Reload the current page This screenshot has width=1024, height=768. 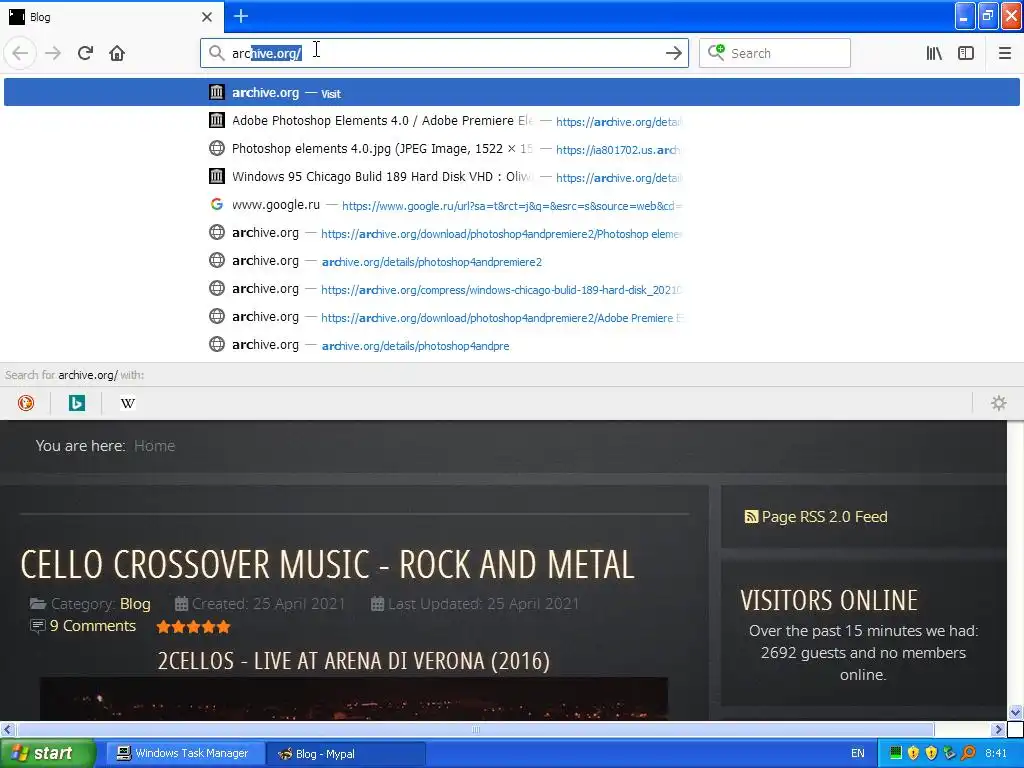click(85, 53)
